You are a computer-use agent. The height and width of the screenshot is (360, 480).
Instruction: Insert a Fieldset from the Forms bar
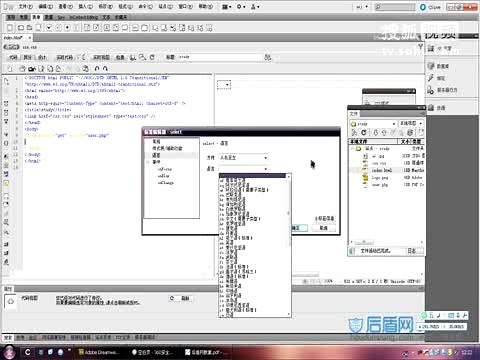[x=144, y=28]
